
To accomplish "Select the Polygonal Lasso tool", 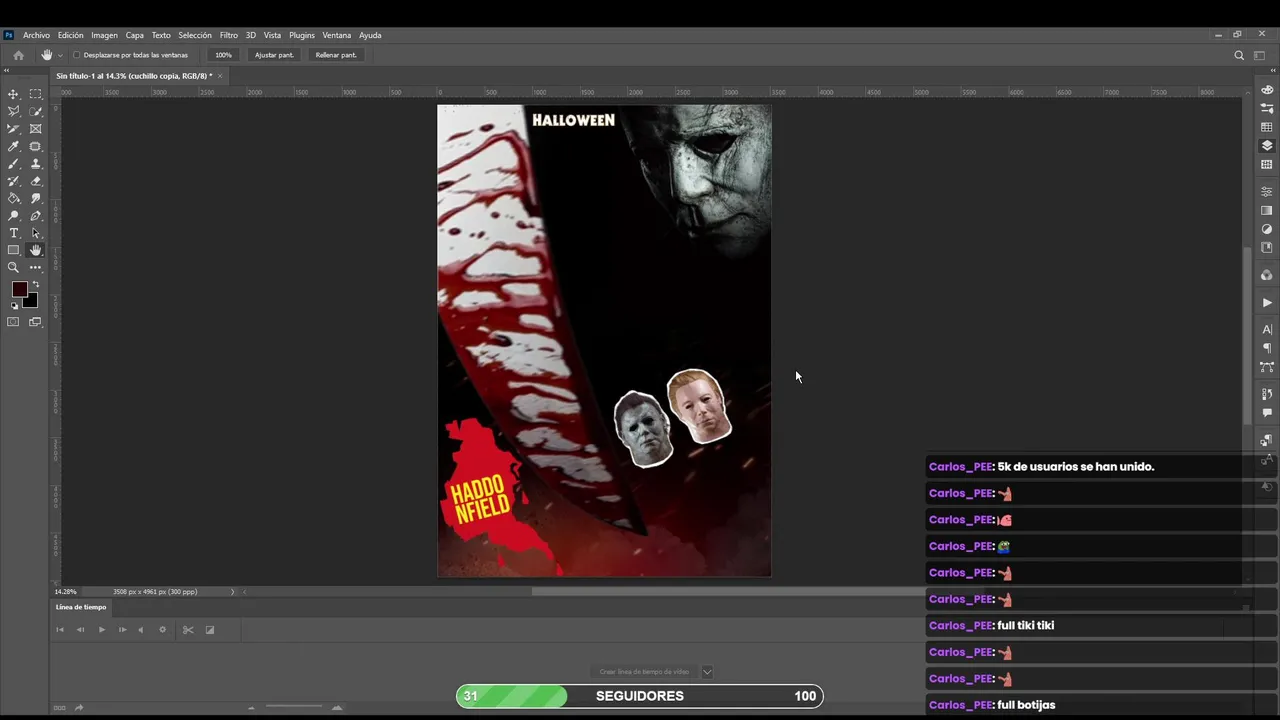I will 14,111.
